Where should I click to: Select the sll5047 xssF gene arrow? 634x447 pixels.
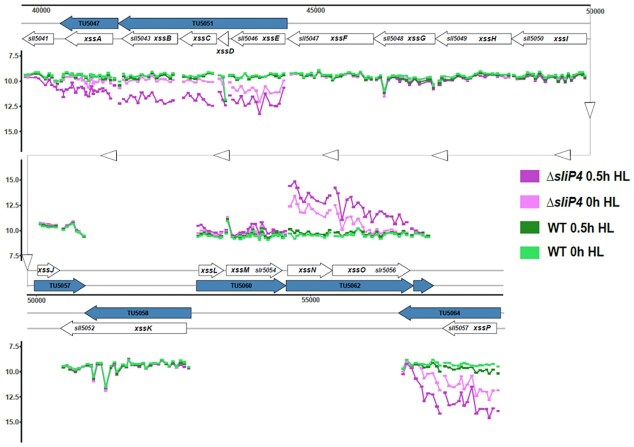pyautogui.click(x=330, y=39)
